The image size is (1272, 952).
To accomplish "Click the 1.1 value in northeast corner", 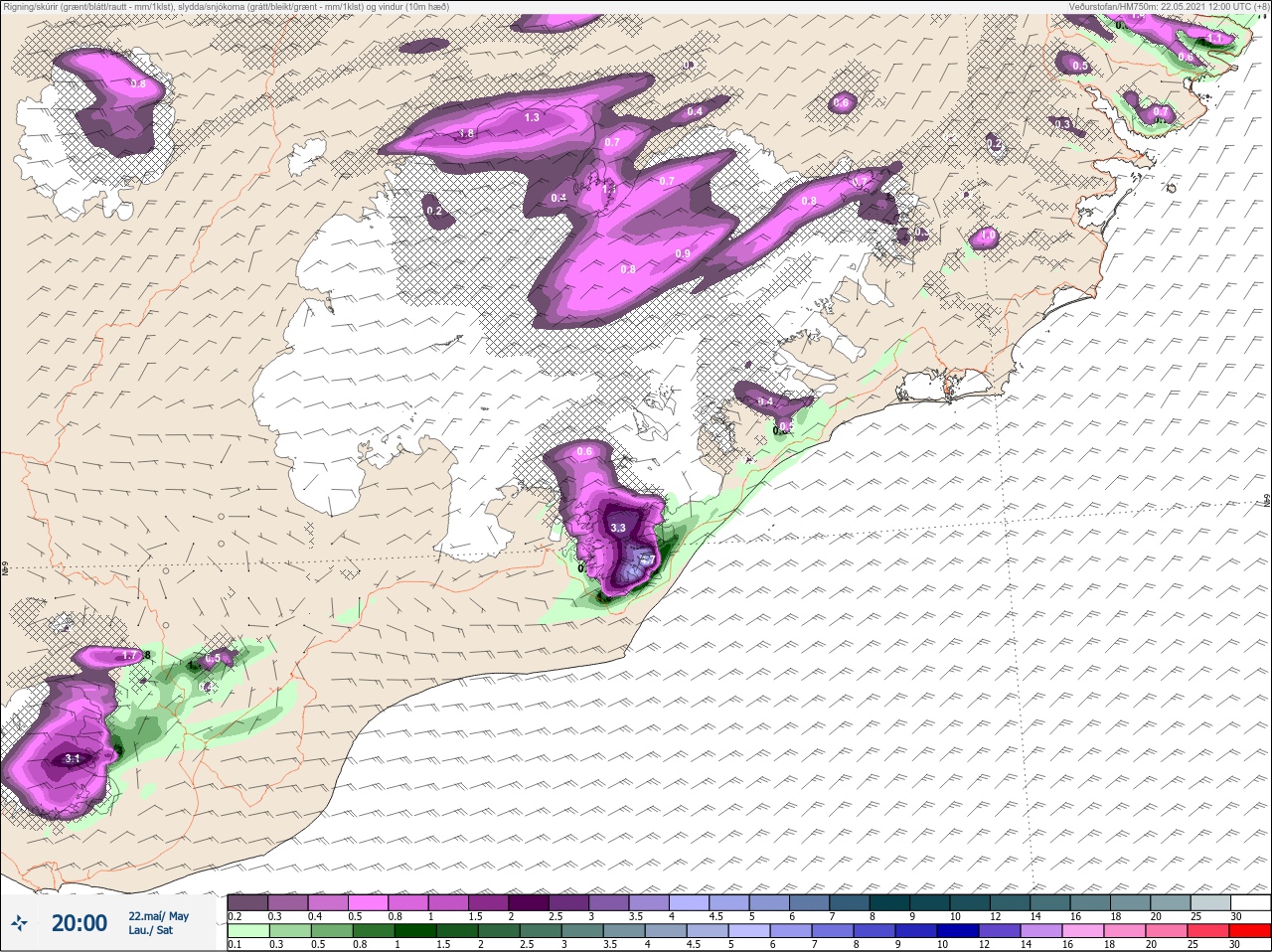I will click(x=1215, y=38).
